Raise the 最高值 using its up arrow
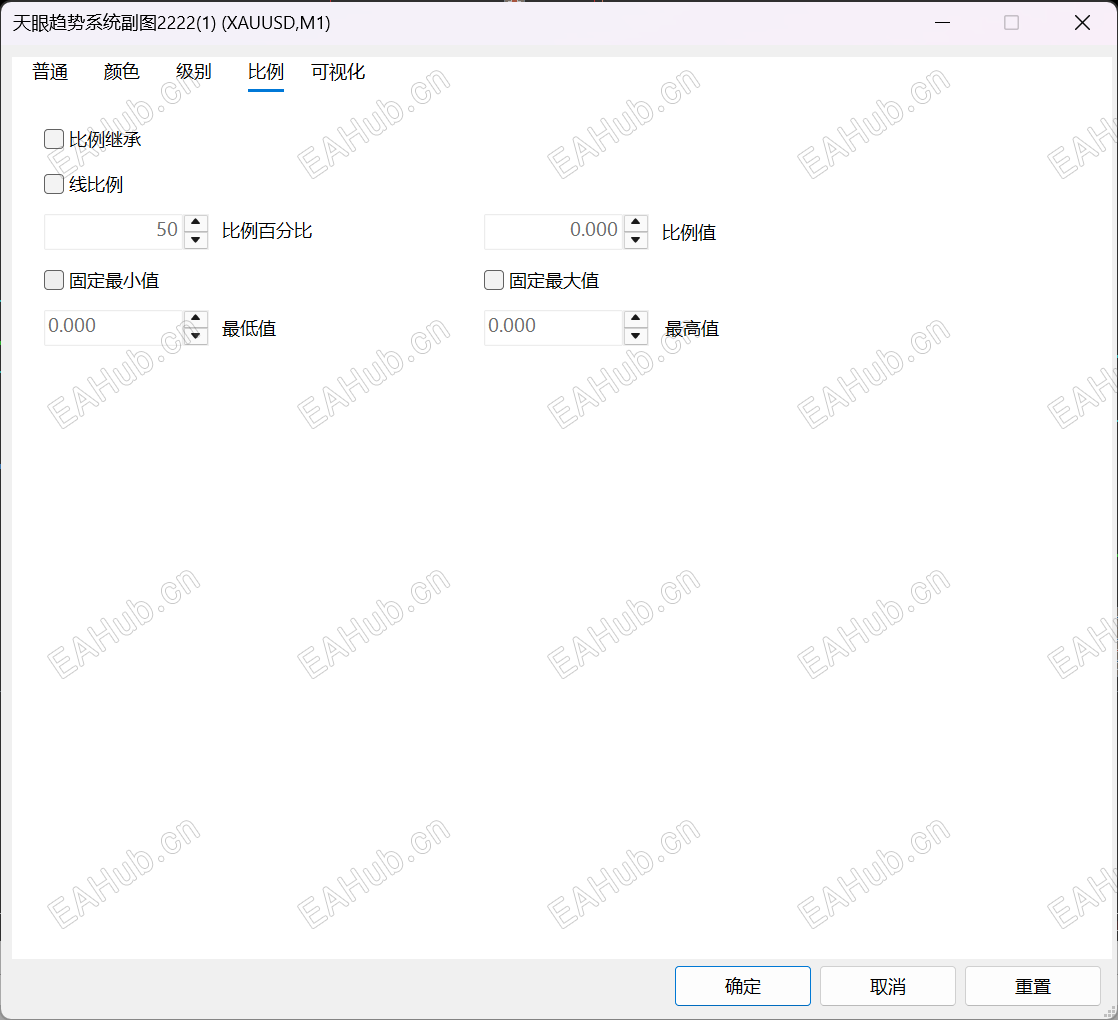Image resolution: width=1118 pixels, height=1020 pixels. coord(635,319)
